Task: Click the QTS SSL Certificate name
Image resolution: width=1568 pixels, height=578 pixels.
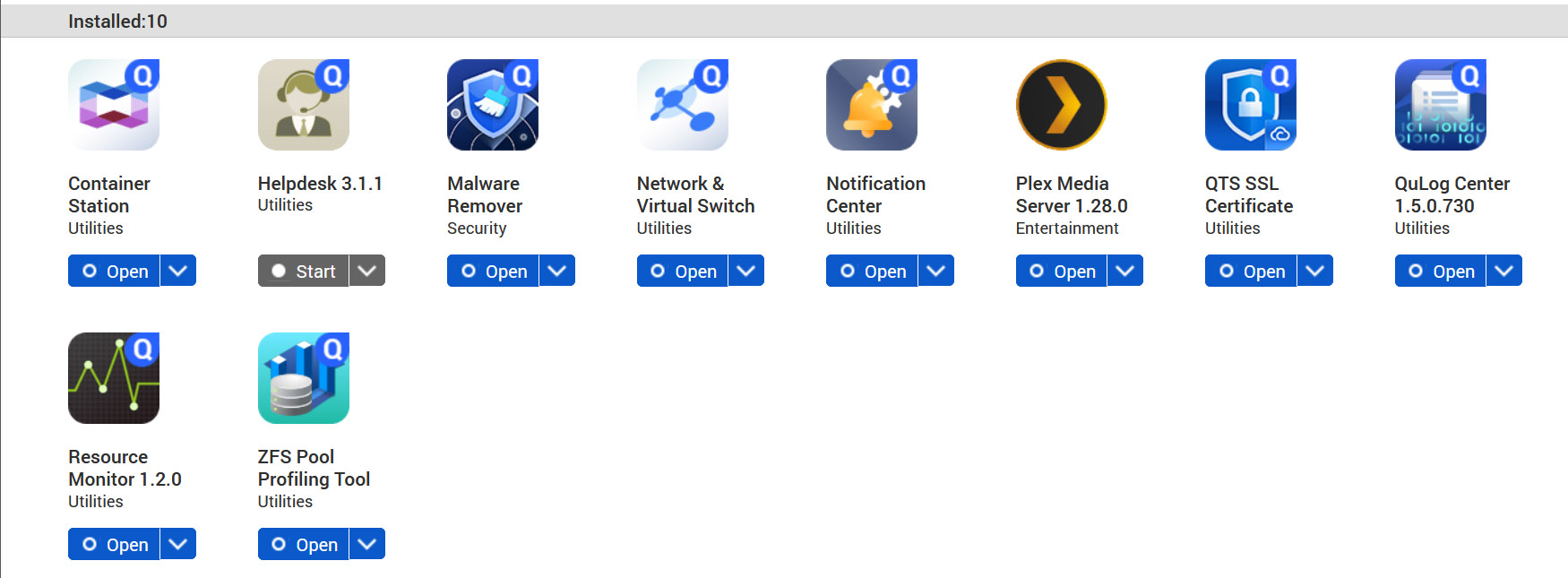Action: click(x=1249, y=194)
